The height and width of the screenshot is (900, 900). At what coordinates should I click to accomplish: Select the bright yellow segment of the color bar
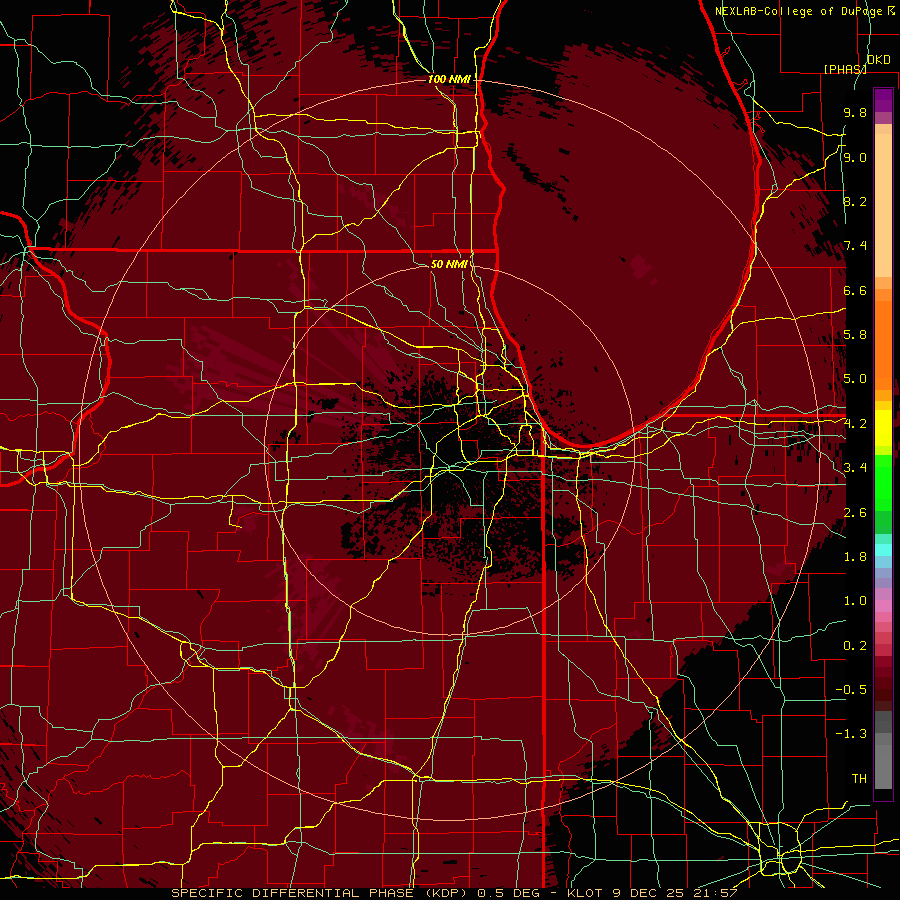point(883,428)
